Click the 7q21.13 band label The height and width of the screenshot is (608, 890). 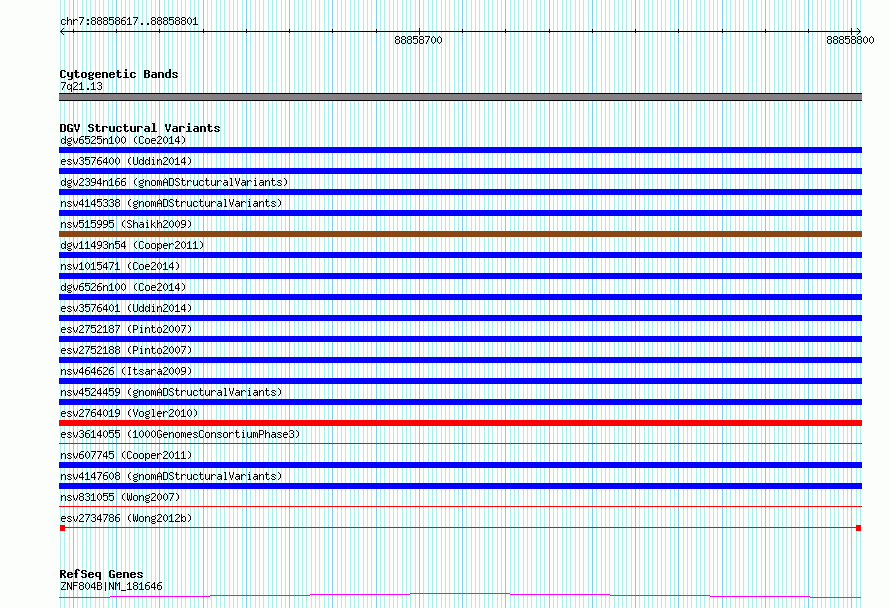(81, 86)
